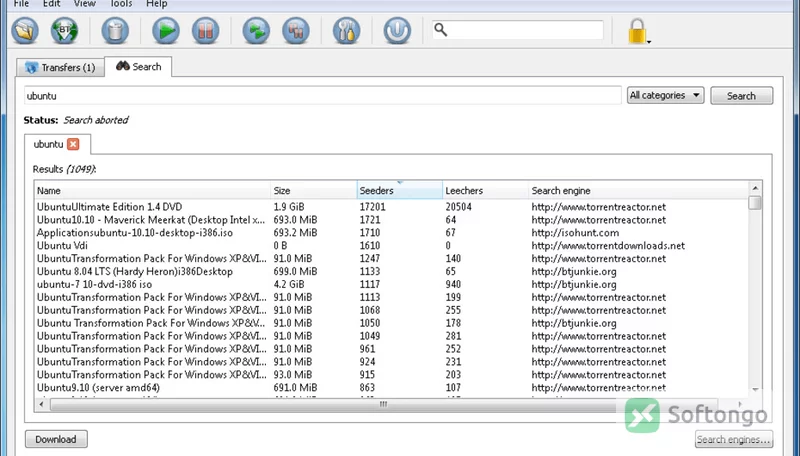Open the Help menu
The image size is (800, 456).
(156, 4)
